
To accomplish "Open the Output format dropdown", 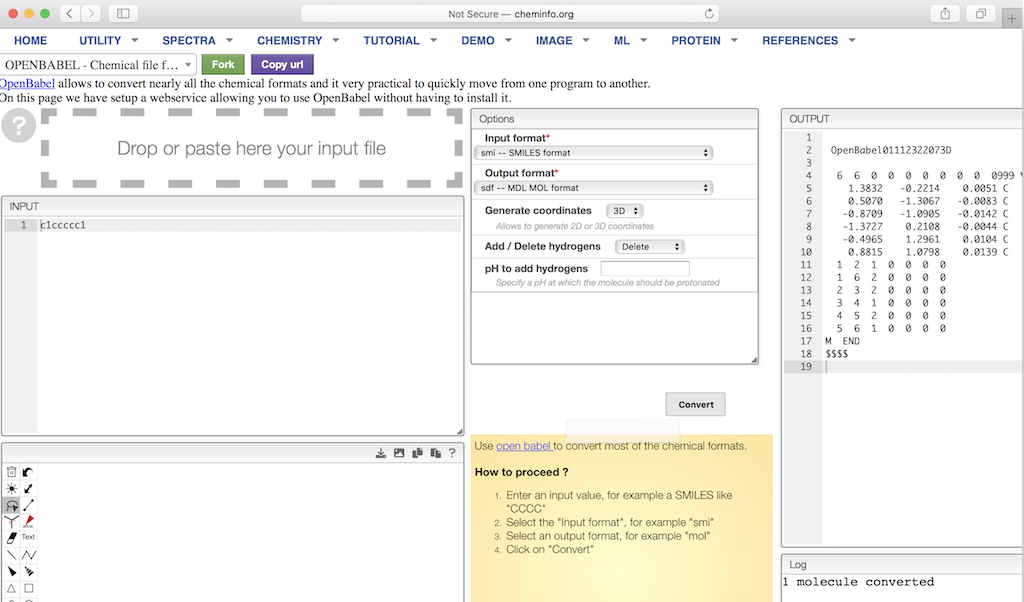I will point(592,188).
